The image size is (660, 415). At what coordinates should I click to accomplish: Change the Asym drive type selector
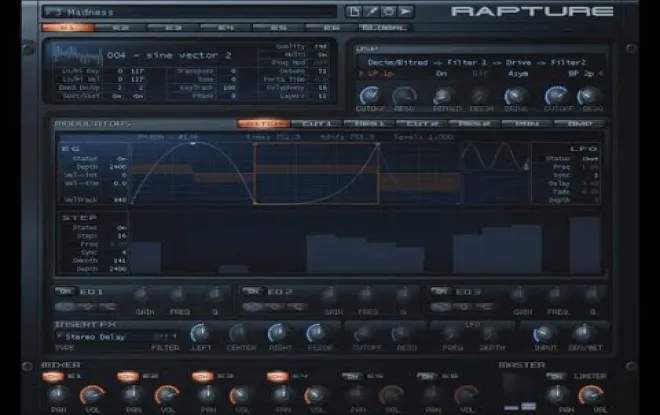point(518,73)
